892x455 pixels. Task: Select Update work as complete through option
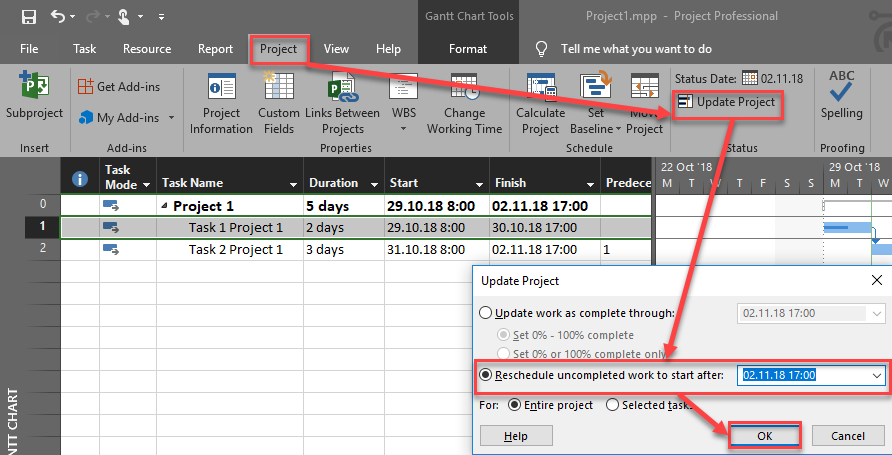click(x=489, y=313)
